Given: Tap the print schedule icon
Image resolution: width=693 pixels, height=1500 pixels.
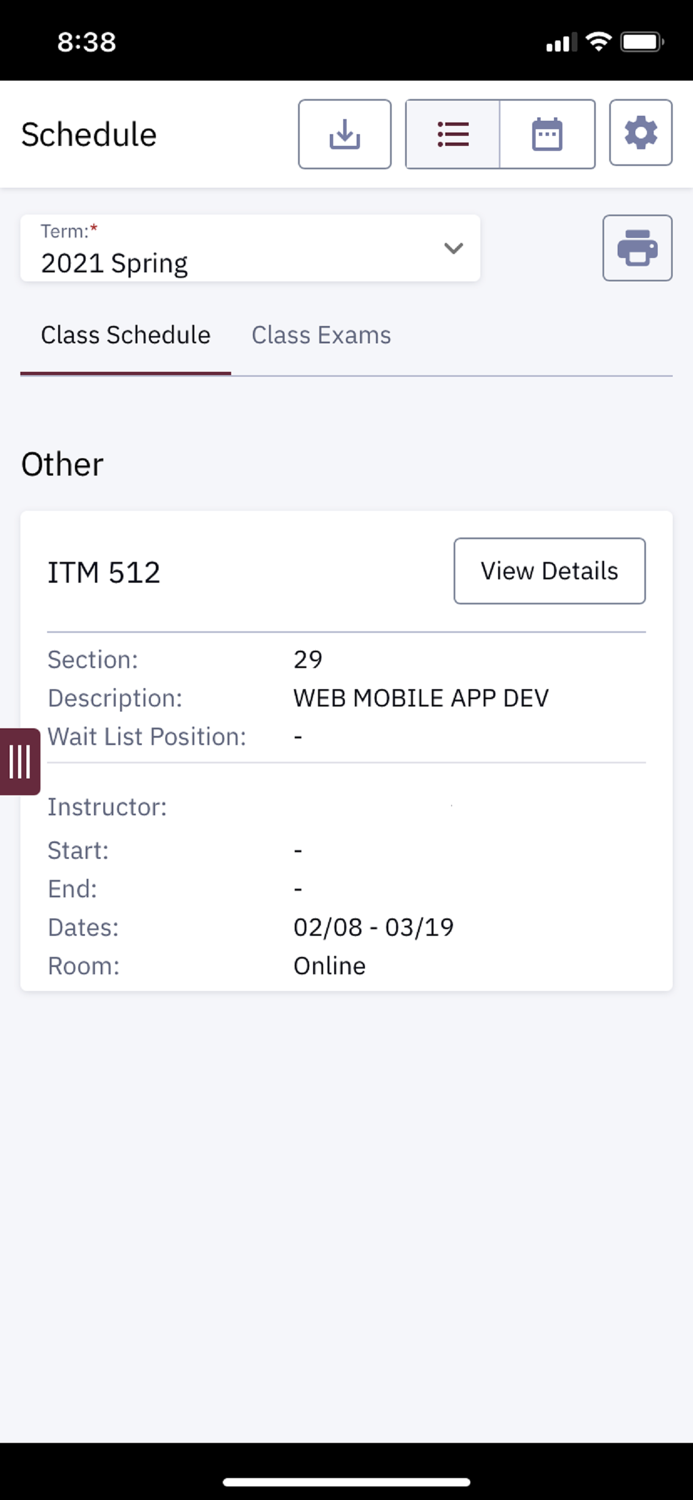Looking at the screenshot, I should coord(637,248).
